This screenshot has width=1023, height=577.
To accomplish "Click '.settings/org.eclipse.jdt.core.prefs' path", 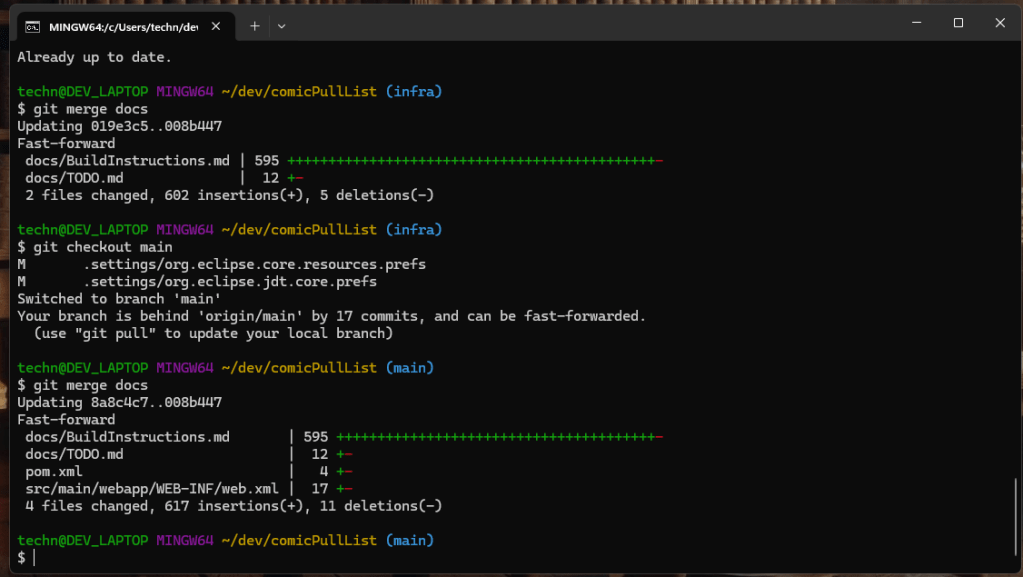I will click(230, 281).
